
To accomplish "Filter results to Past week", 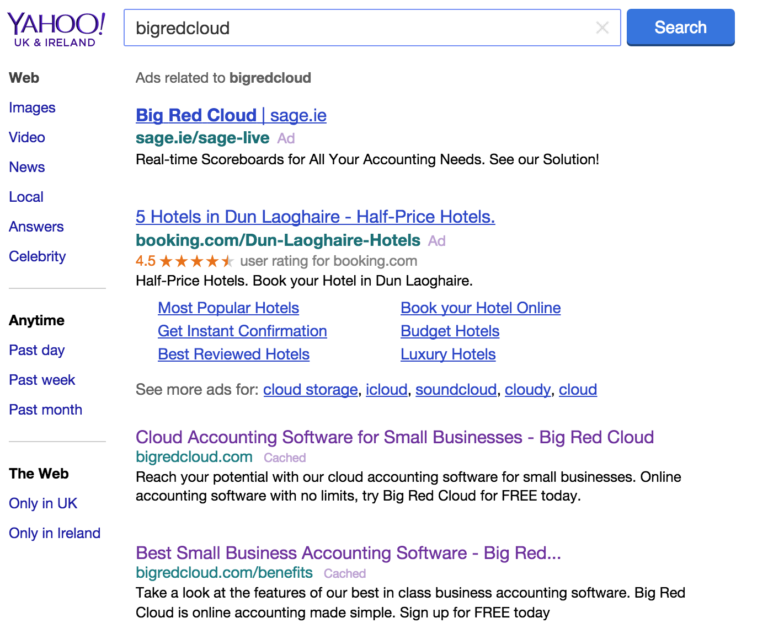I will [42, 380].
